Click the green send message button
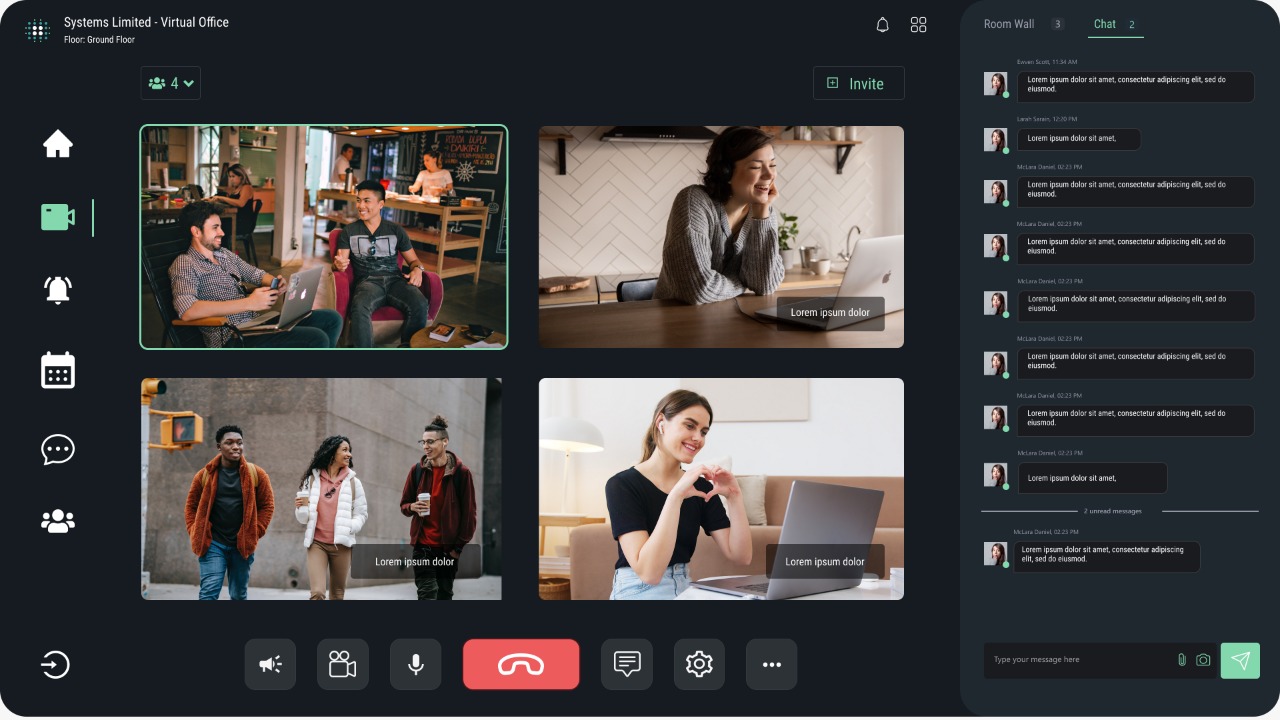1280x720 pixels. [x=1240, y=660]
